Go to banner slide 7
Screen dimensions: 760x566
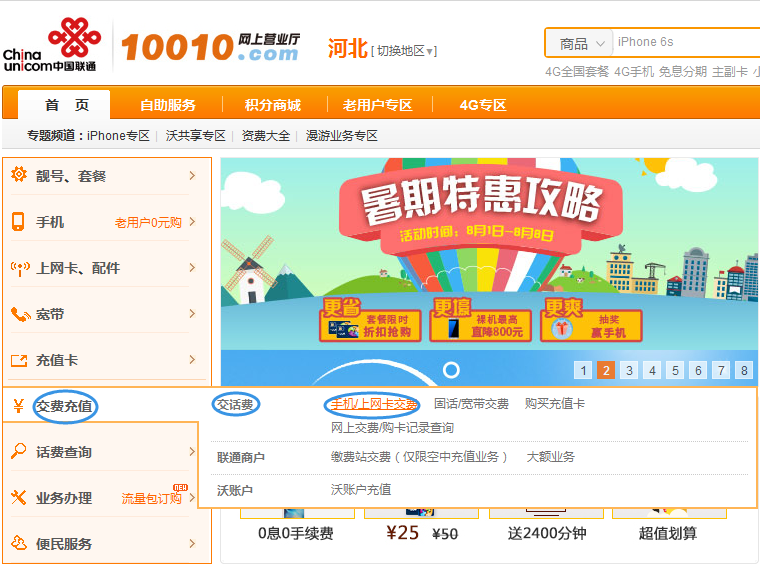point(721,370)
